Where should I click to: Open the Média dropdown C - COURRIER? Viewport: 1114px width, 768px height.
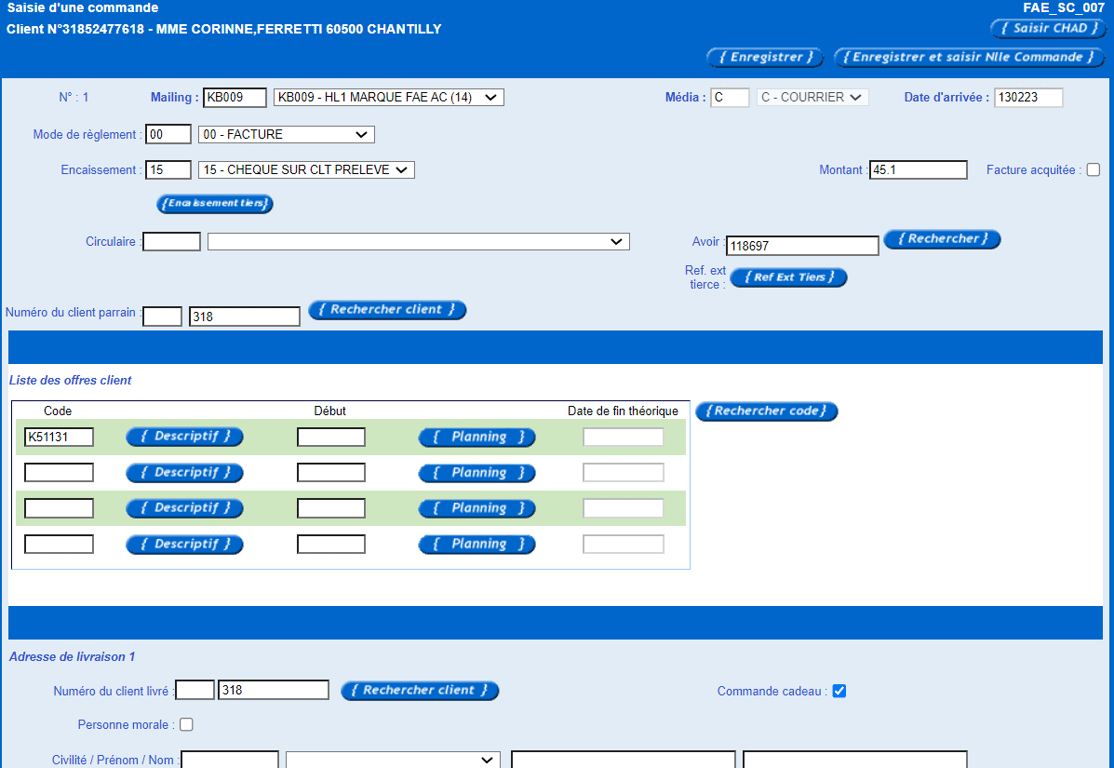[813, 97]
